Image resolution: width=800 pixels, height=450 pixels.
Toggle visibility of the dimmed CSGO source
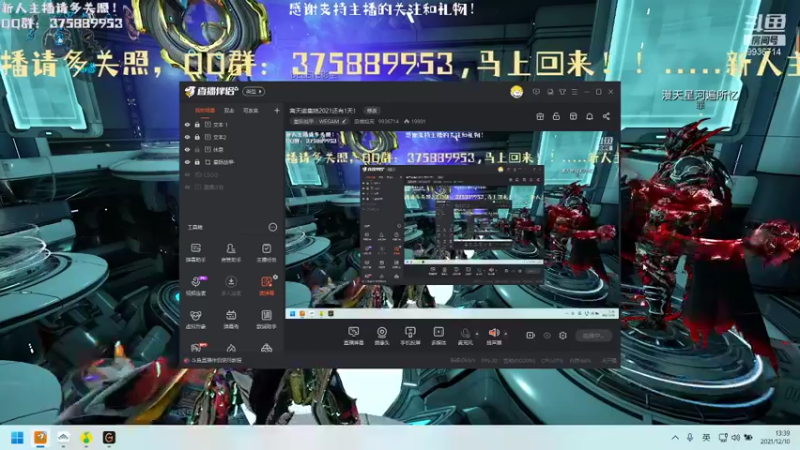[187, 174]
